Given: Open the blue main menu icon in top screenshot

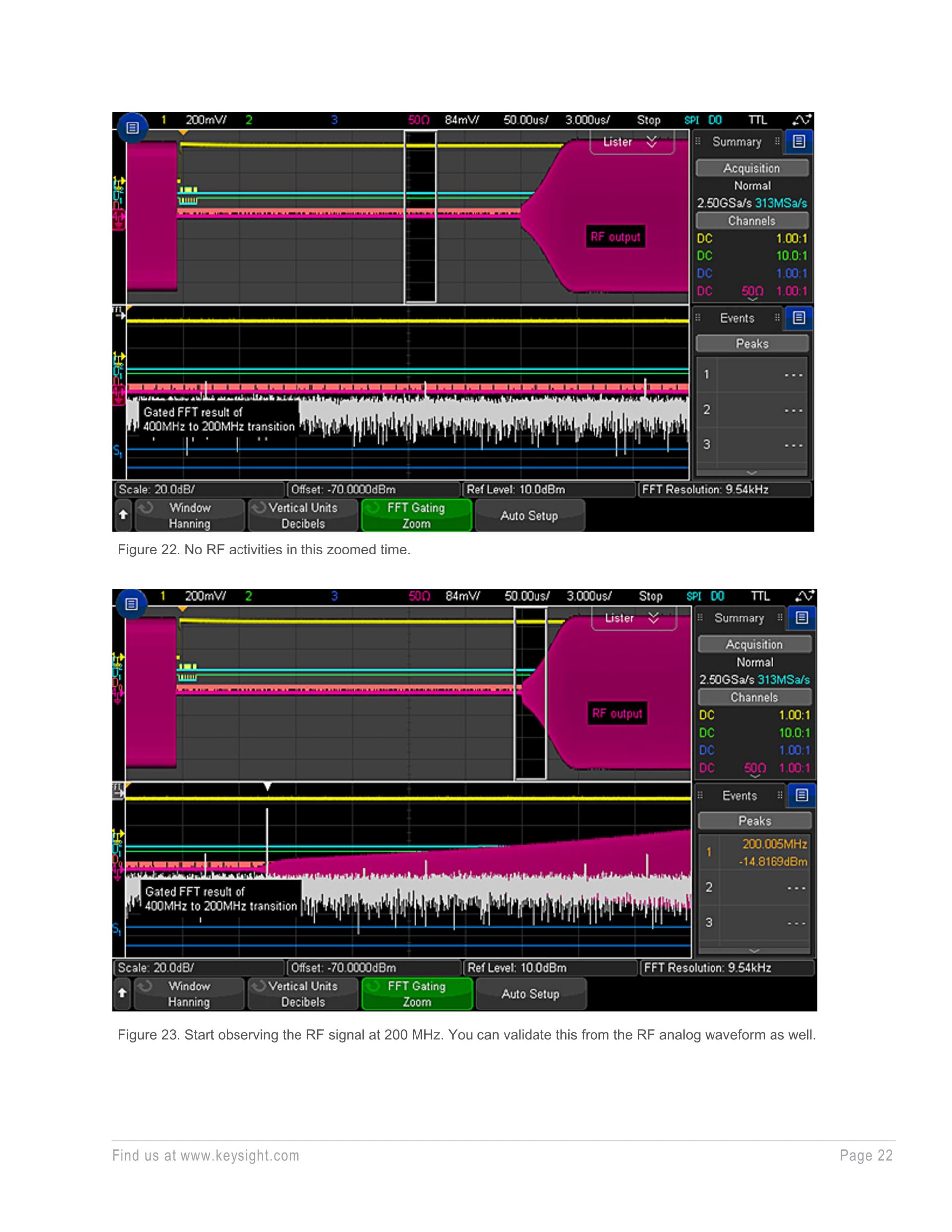Looking at the screenshot, I should 132,128.
